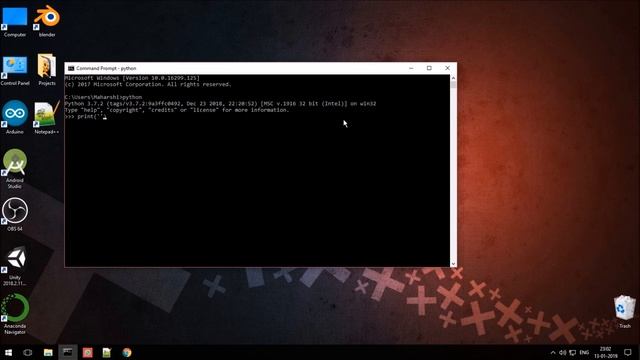Click the Command Prompt taskbar button
This screenshot has width=640, height=360.
[67, 352]
